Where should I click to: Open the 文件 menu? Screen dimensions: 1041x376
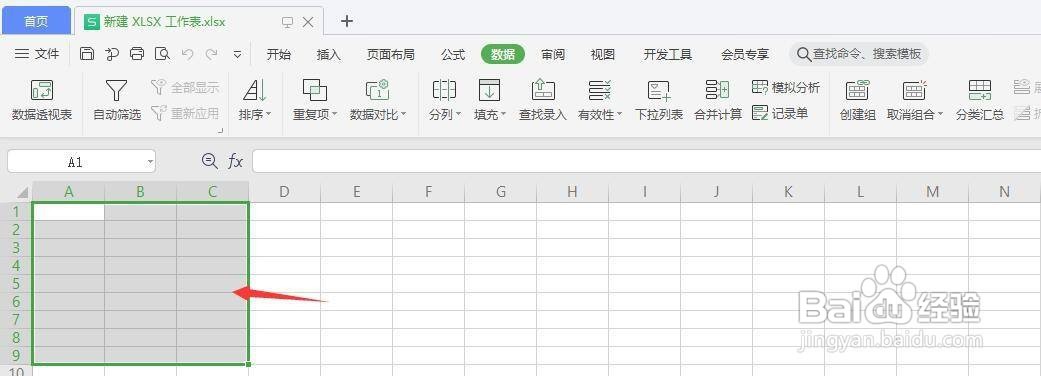37,54
